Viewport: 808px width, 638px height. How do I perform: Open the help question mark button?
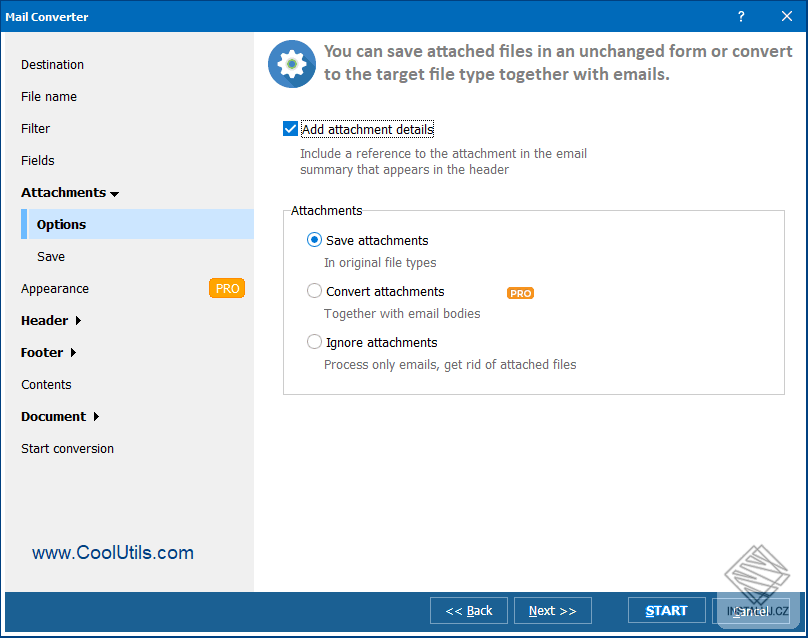(x=741, y=16)
